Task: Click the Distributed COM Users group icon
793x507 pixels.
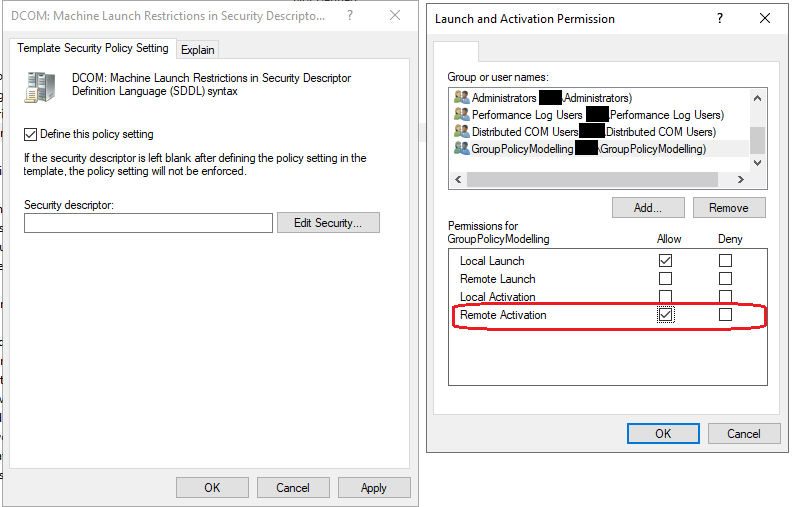Action: [x=461, y=131]
